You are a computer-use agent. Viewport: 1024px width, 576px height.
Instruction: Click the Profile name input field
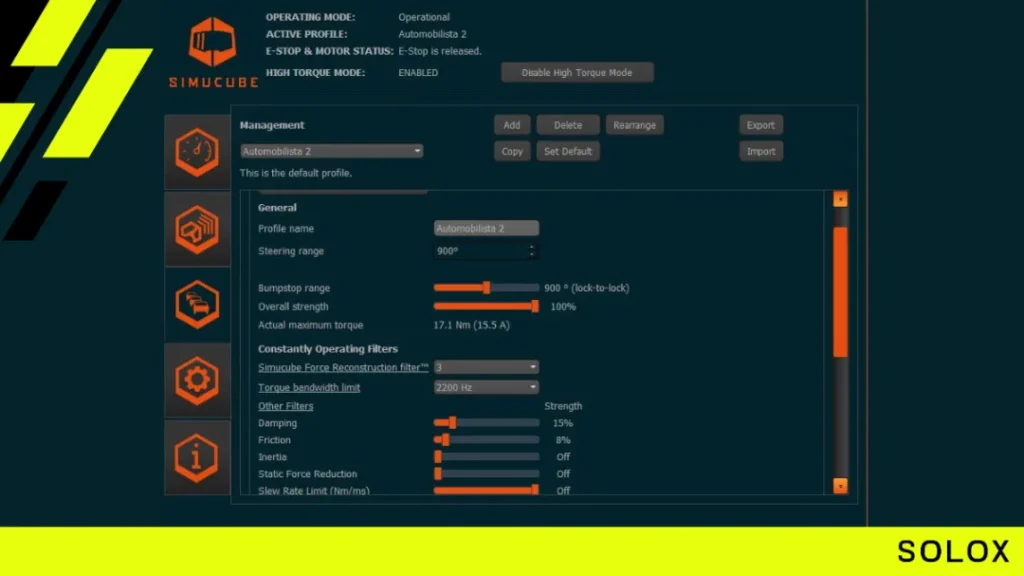(x=486, y=228)
